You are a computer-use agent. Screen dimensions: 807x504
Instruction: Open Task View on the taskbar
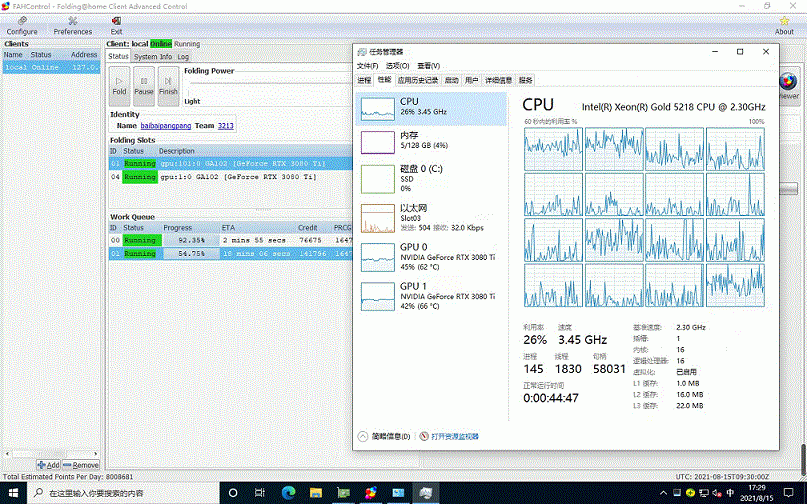click(259, 493)
